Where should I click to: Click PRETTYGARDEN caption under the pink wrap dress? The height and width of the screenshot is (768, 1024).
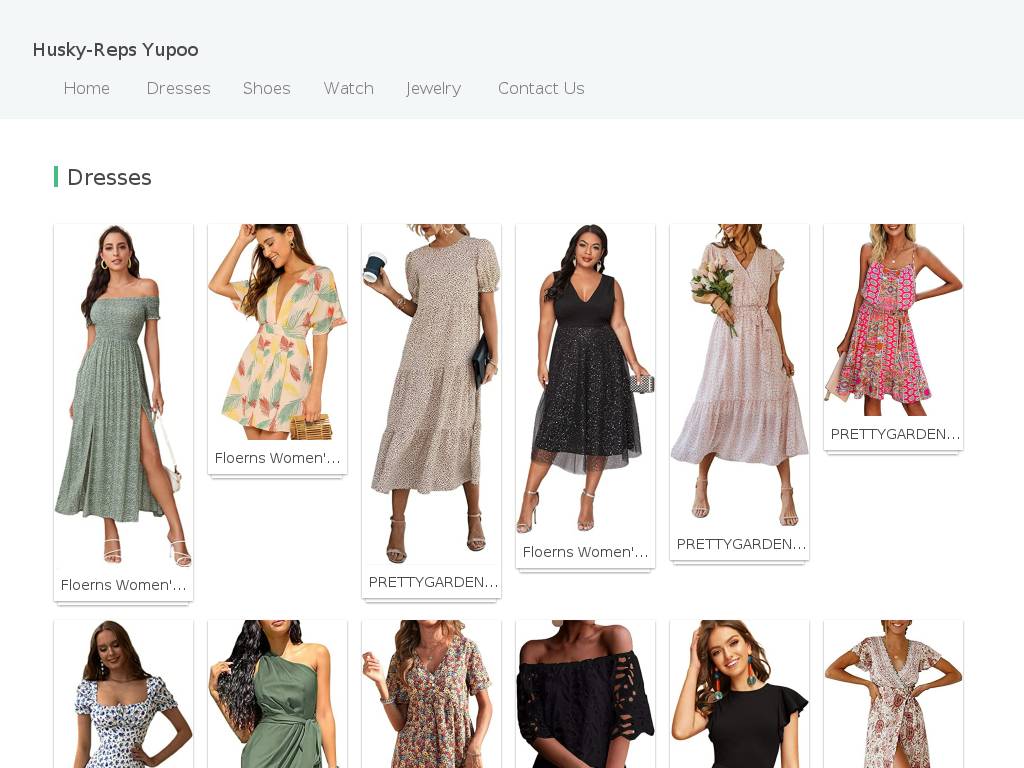(741, 545)
